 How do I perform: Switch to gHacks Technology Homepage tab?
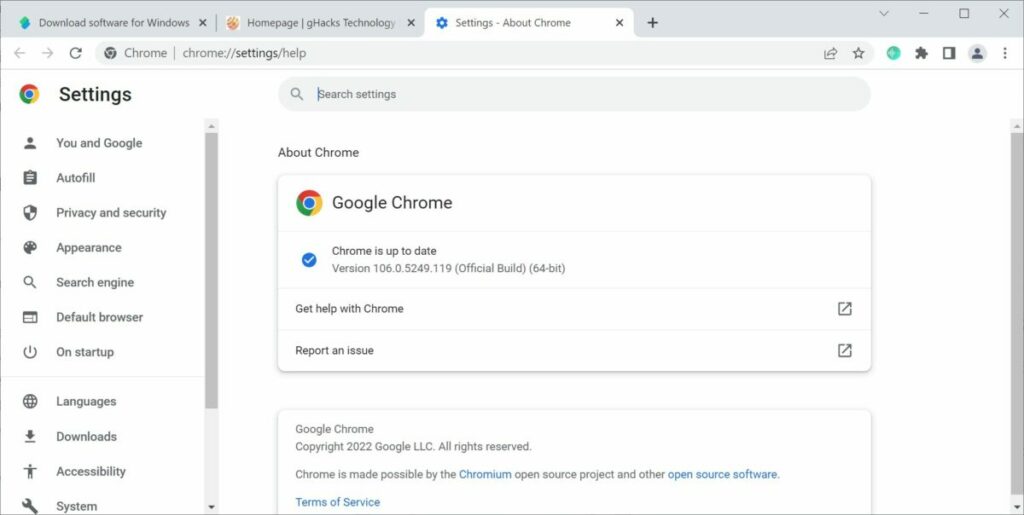320,23
